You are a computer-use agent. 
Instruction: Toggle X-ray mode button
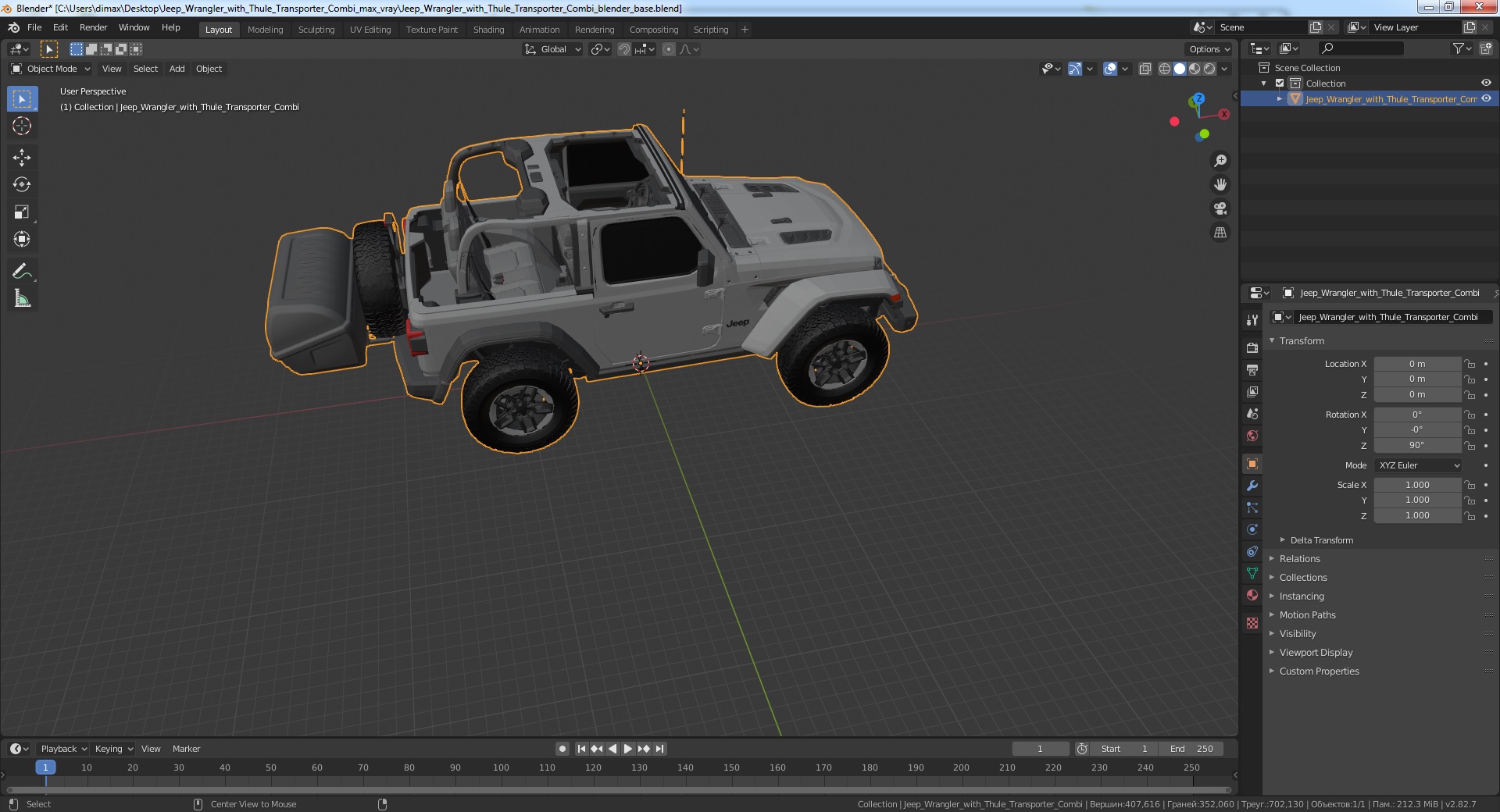pos(1145,69)
